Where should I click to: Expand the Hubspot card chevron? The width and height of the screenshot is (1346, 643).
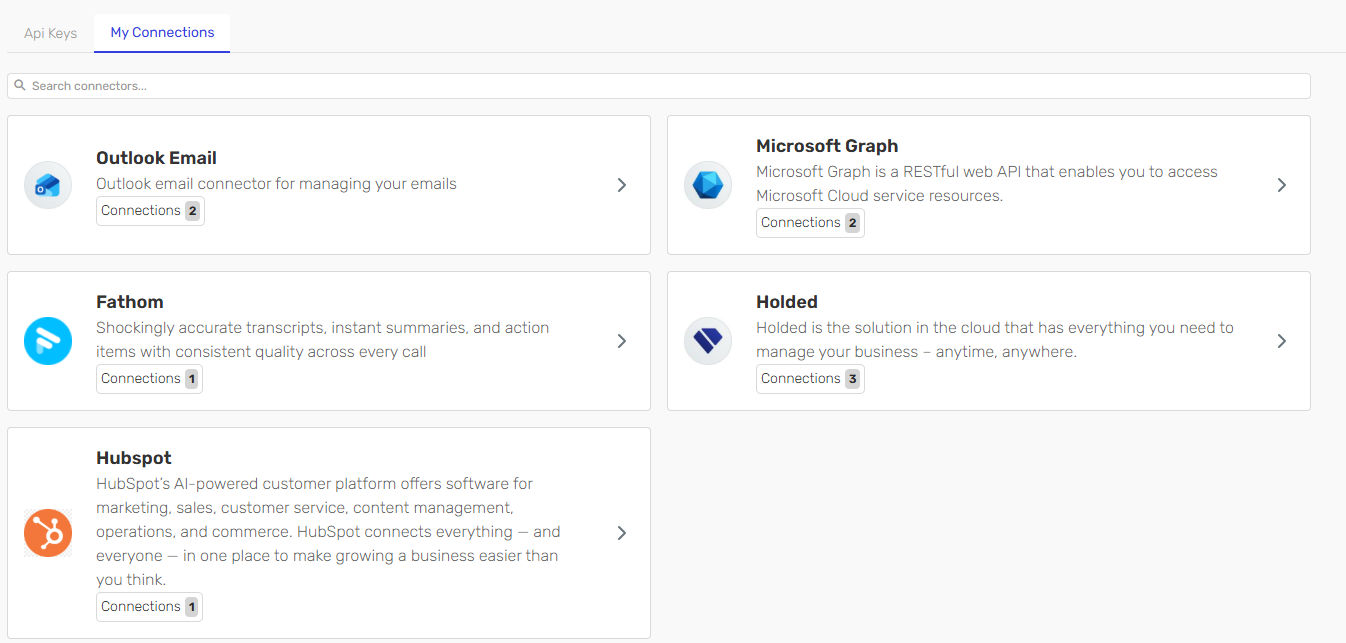click(x=622, y=533)
